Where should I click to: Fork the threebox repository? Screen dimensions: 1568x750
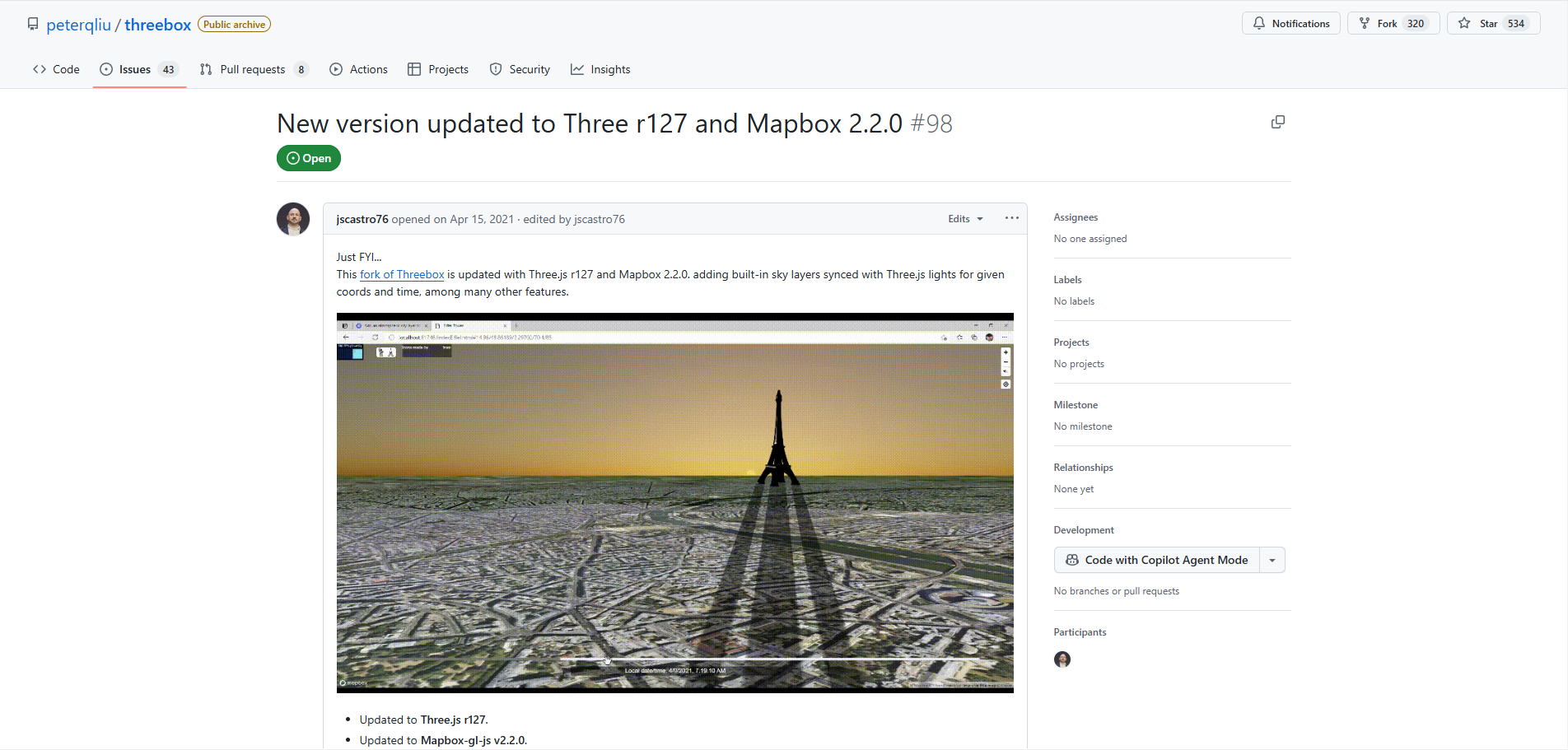point(1393,24)
